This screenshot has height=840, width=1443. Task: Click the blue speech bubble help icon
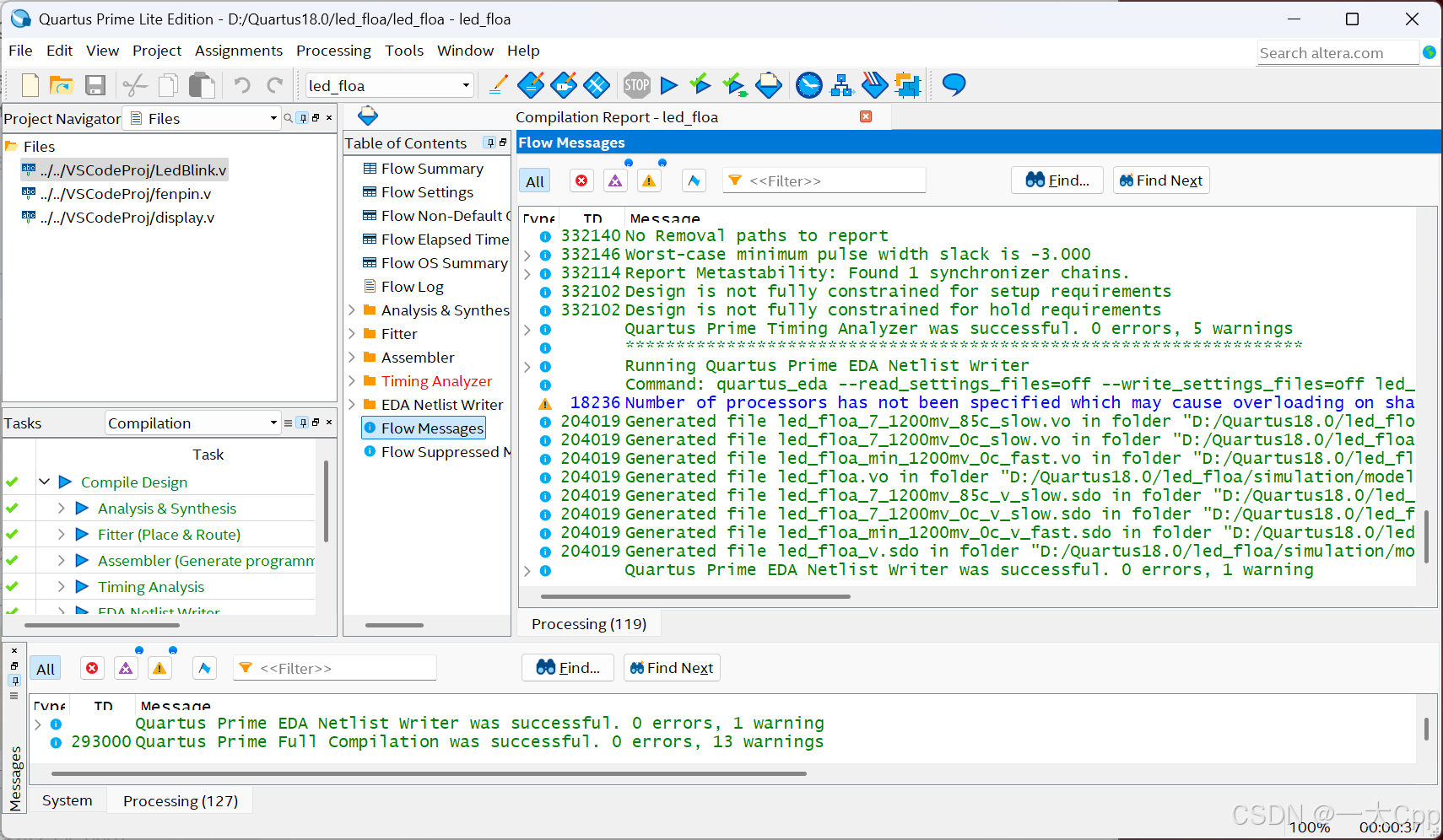pyautogui.click(x=954, y=84)
